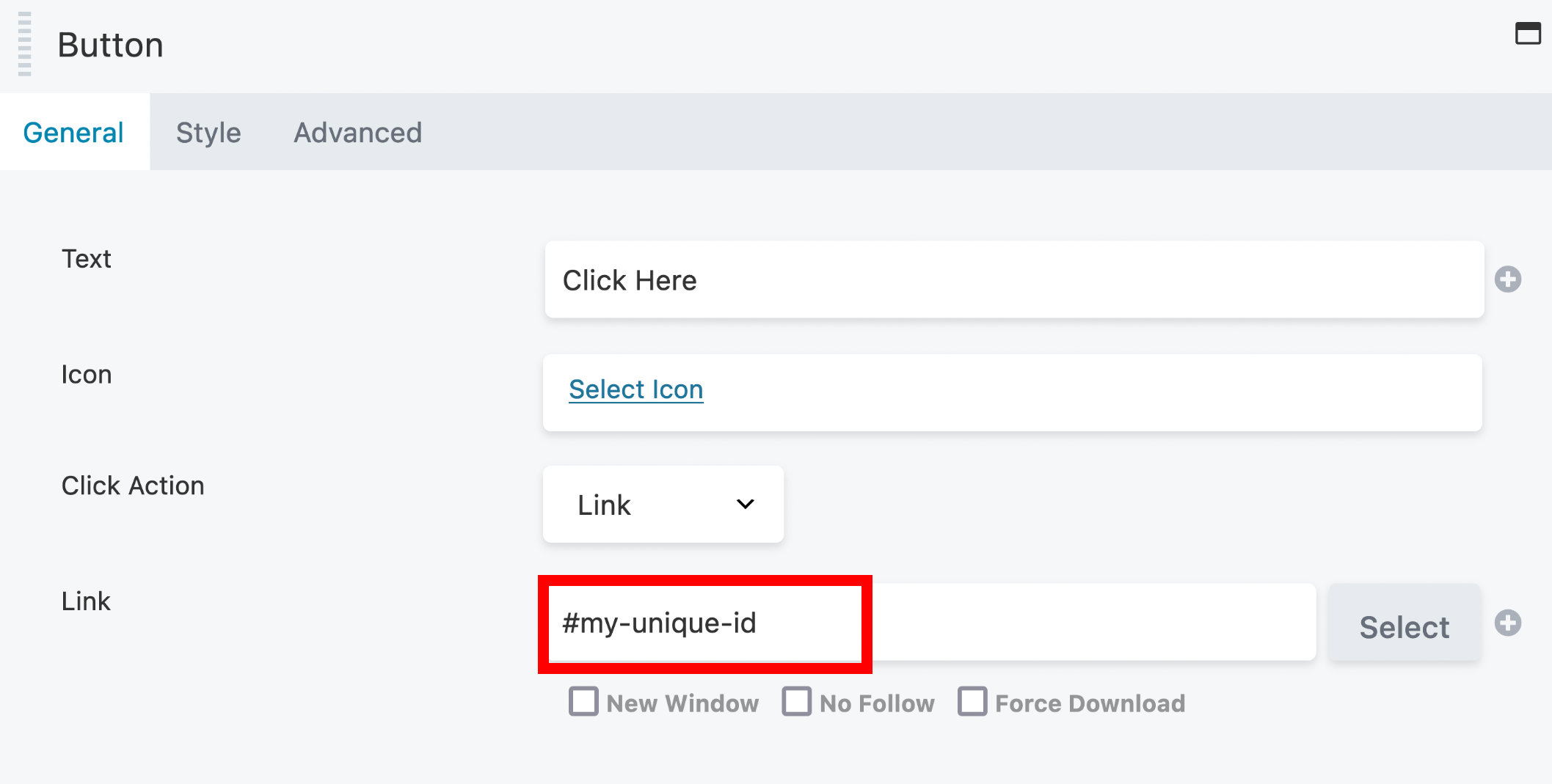Viewport: 1552px width, 784px height.
Task: Click the panel maximize icon
Action: coord(1528,34)
